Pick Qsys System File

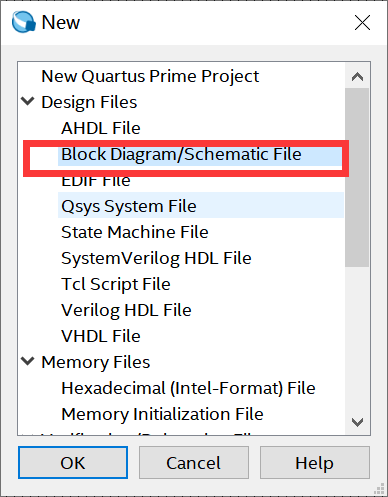(x=129, y=206)
